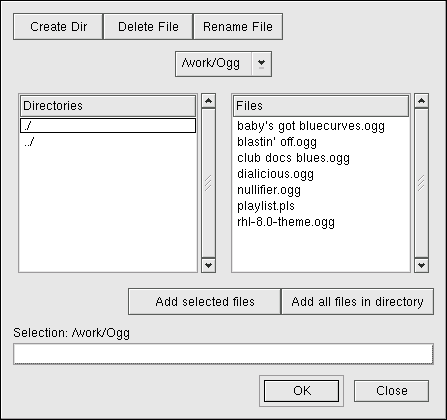This screenshot has width=447, height=420.
Task: Click the Create Dir button
Action: 58,27
